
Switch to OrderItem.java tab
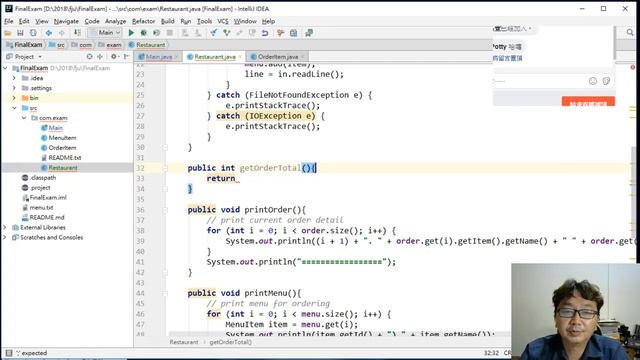[x=278, y=57]
